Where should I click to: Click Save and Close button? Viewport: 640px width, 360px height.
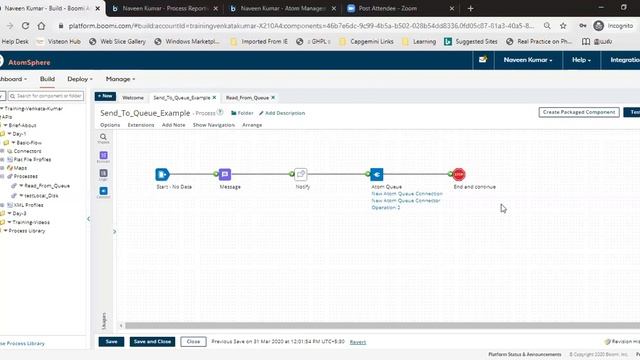coord(152,342)
